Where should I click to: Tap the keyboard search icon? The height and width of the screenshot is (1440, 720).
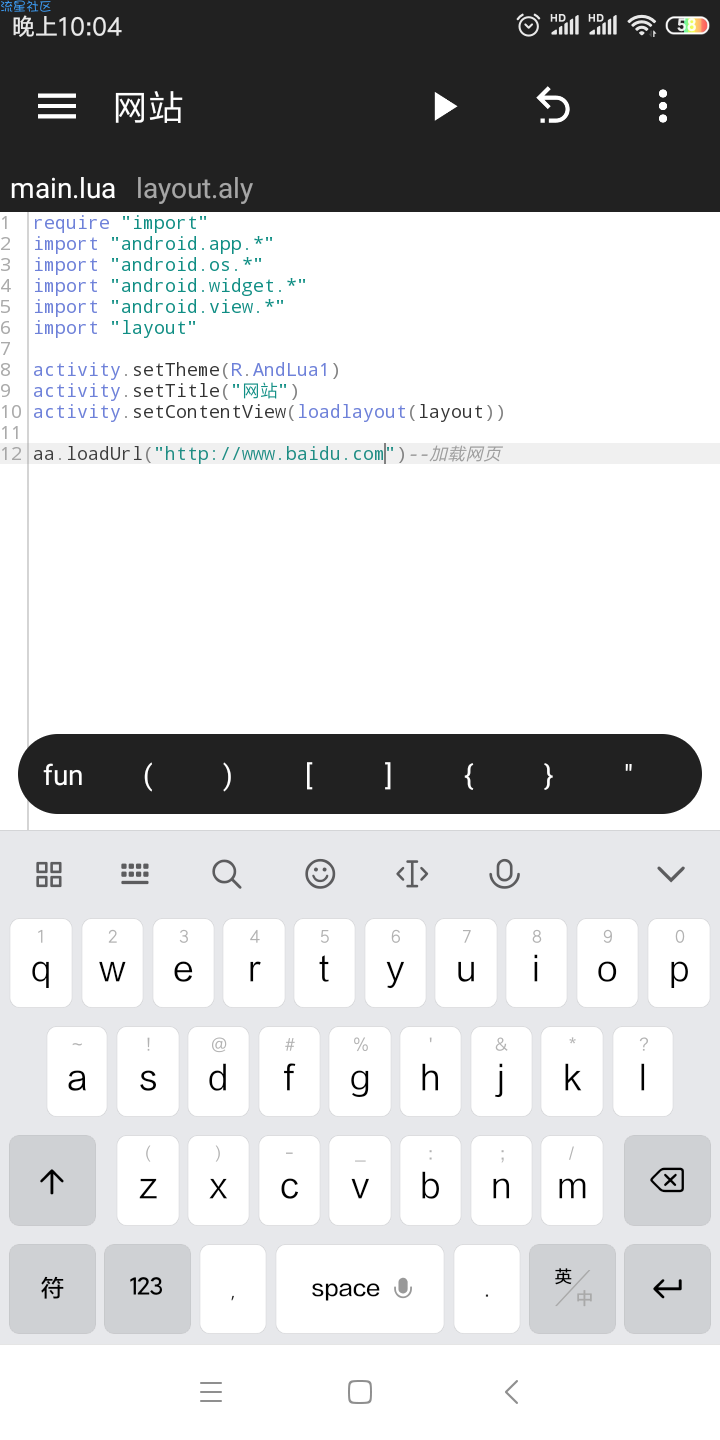tap(227, 874)
